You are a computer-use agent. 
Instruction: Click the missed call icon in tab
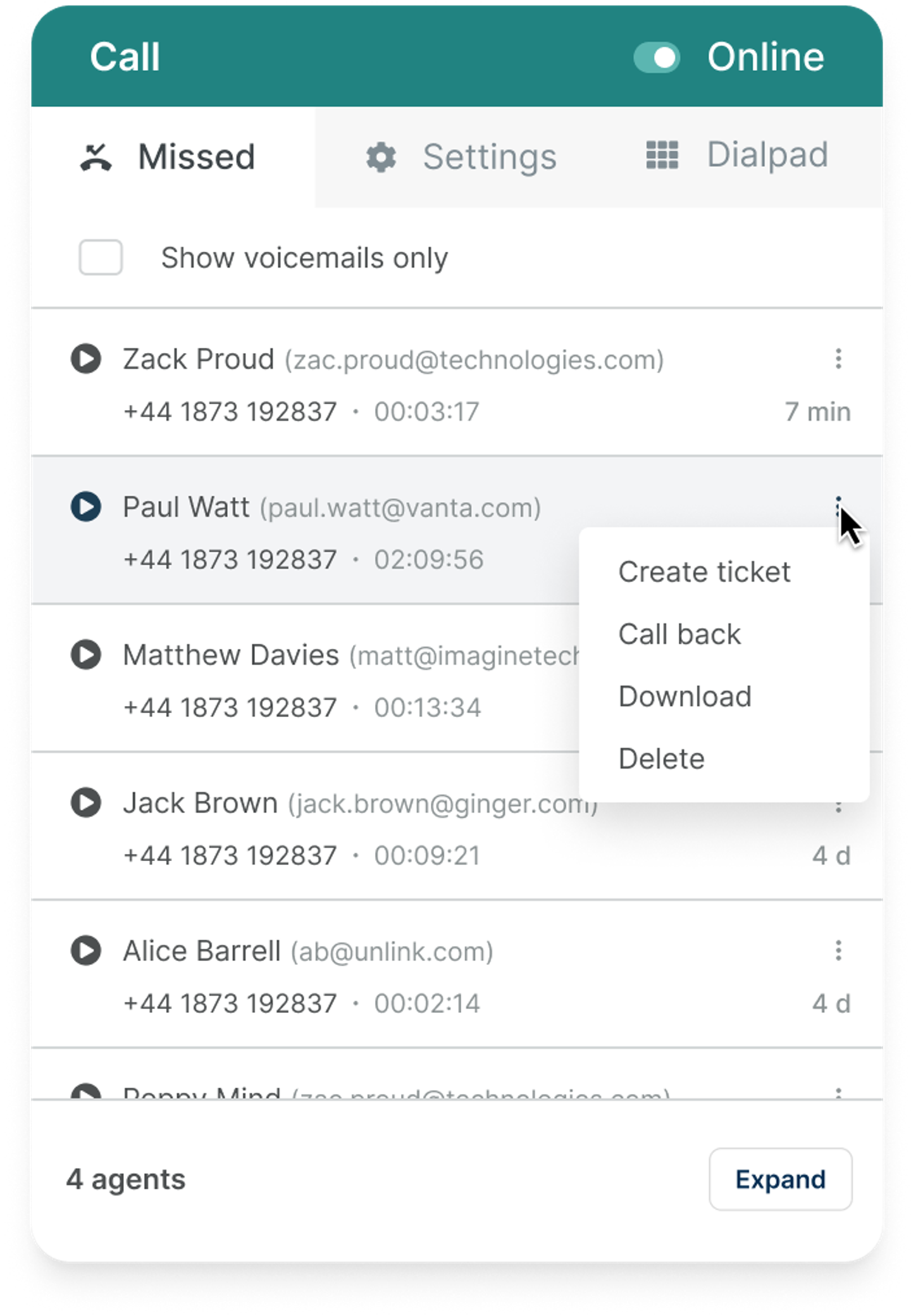coord(96,157)
